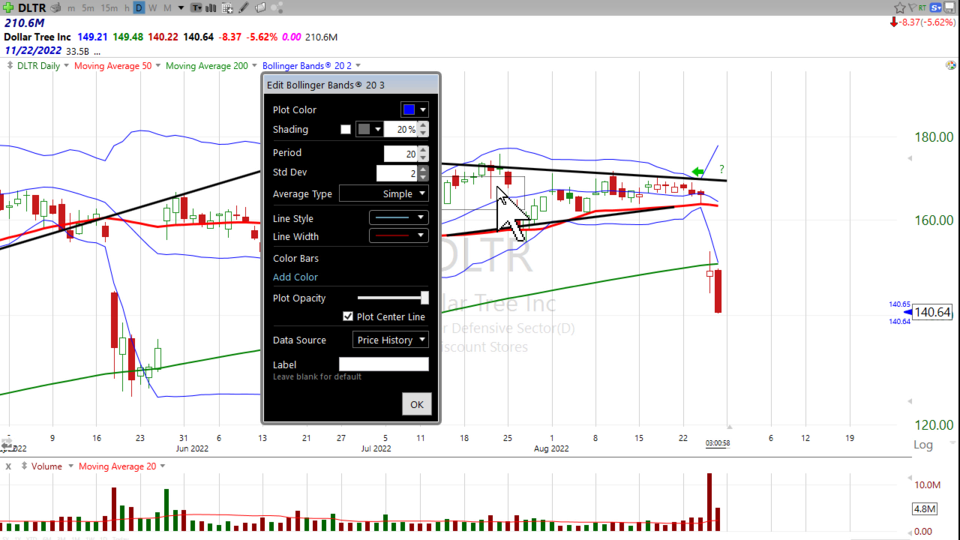The width and height of the screenshot is (960, 540).
Task: Click the Add Color link
Action: click(x=295, y=277)
